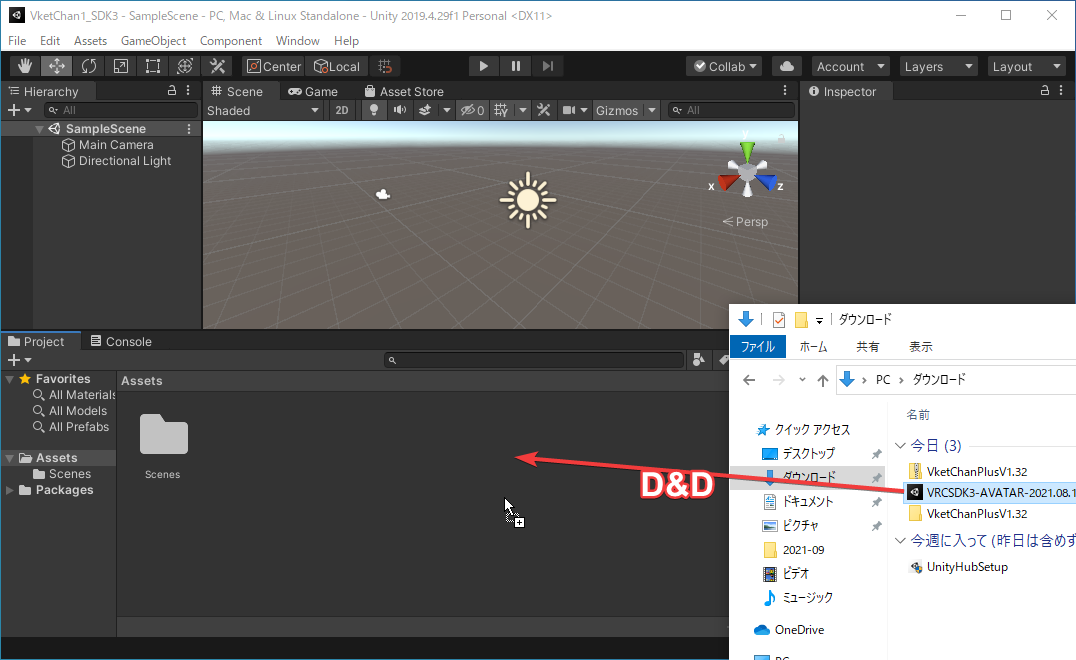The width and height of the screenshot is (1076, 660).
Task: Open the GameObject menu
Action: [x=153, y=41]
